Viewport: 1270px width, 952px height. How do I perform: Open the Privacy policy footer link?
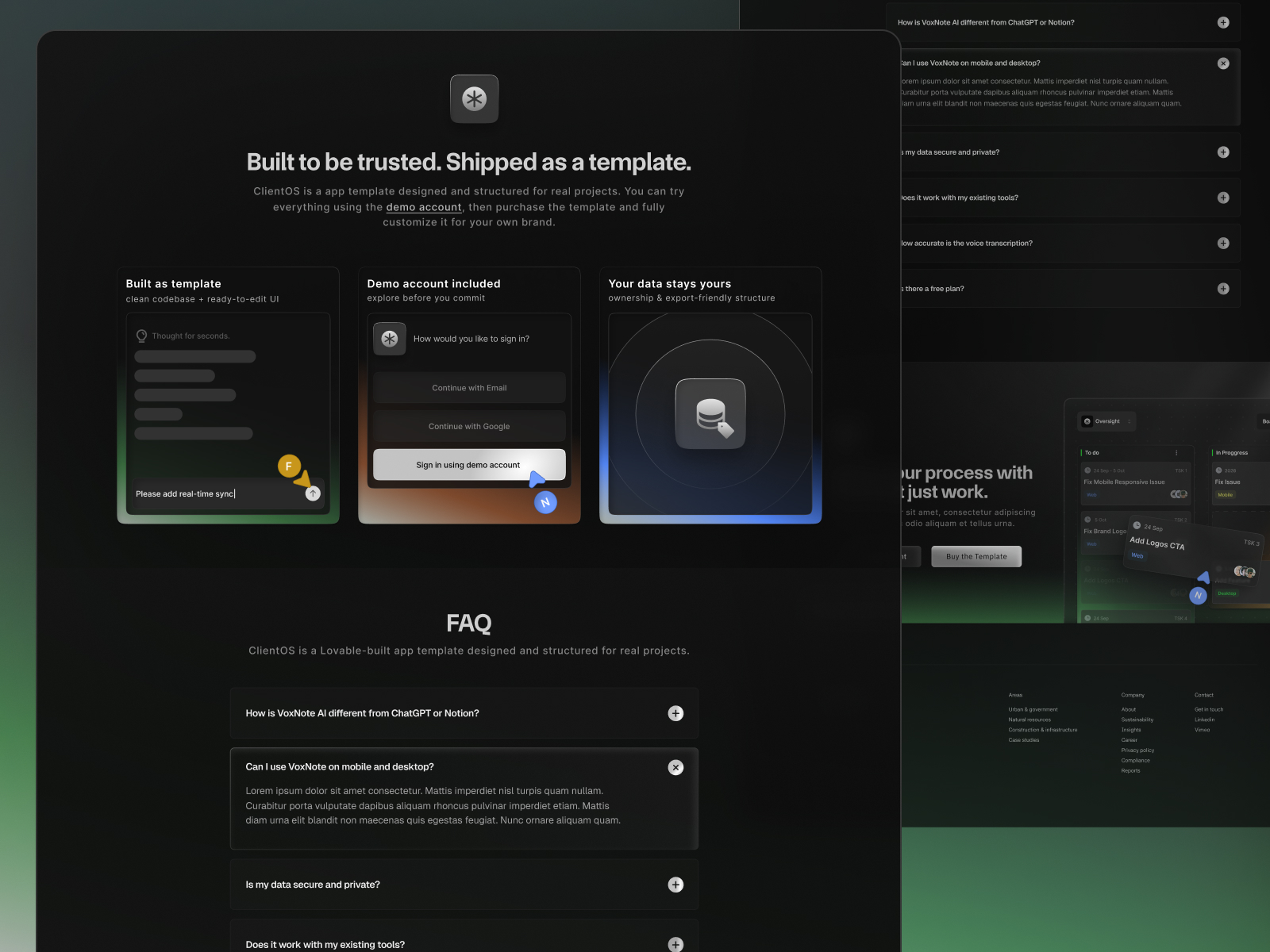(1137, 750)
